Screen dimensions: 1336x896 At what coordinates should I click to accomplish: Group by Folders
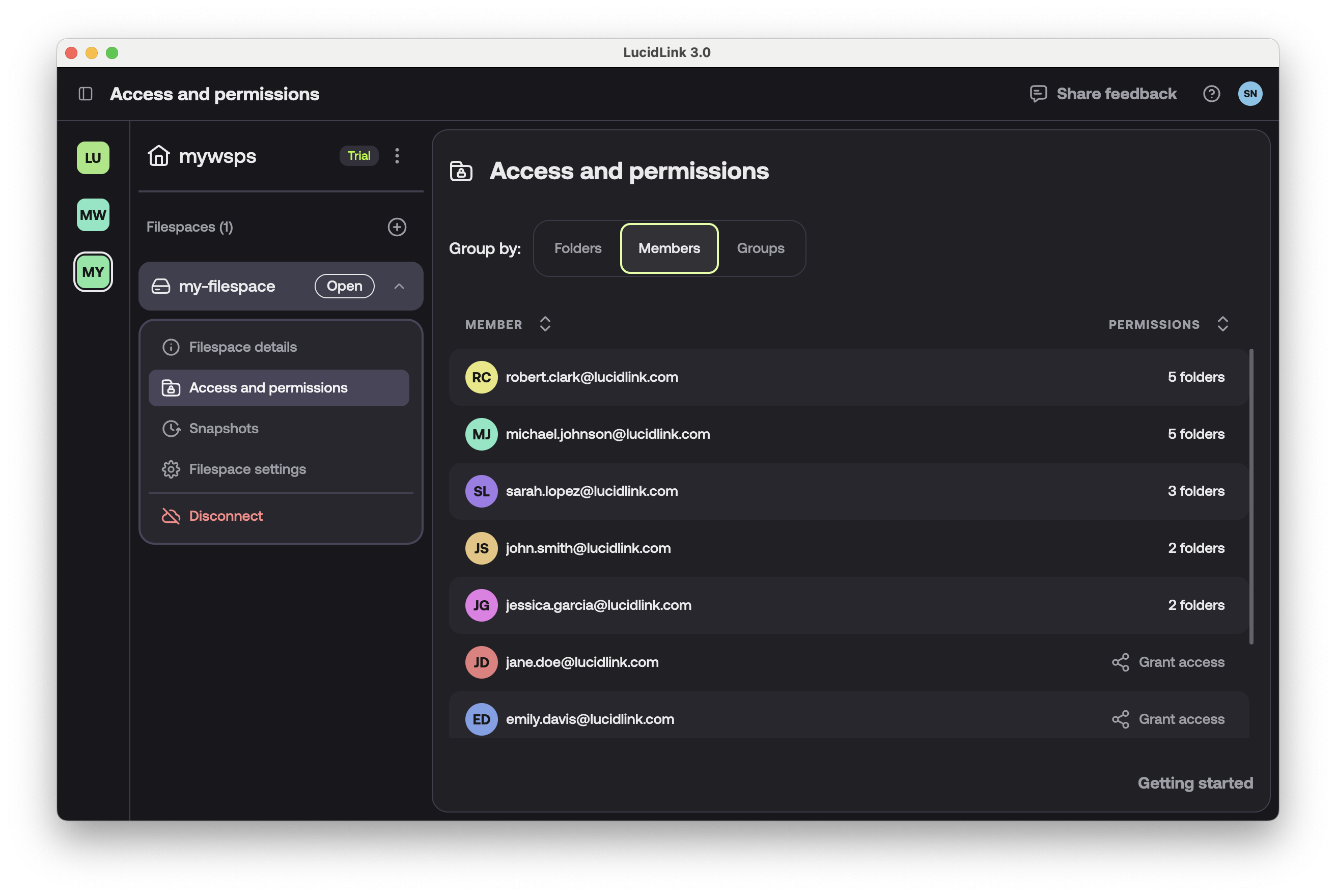[578, 248]
